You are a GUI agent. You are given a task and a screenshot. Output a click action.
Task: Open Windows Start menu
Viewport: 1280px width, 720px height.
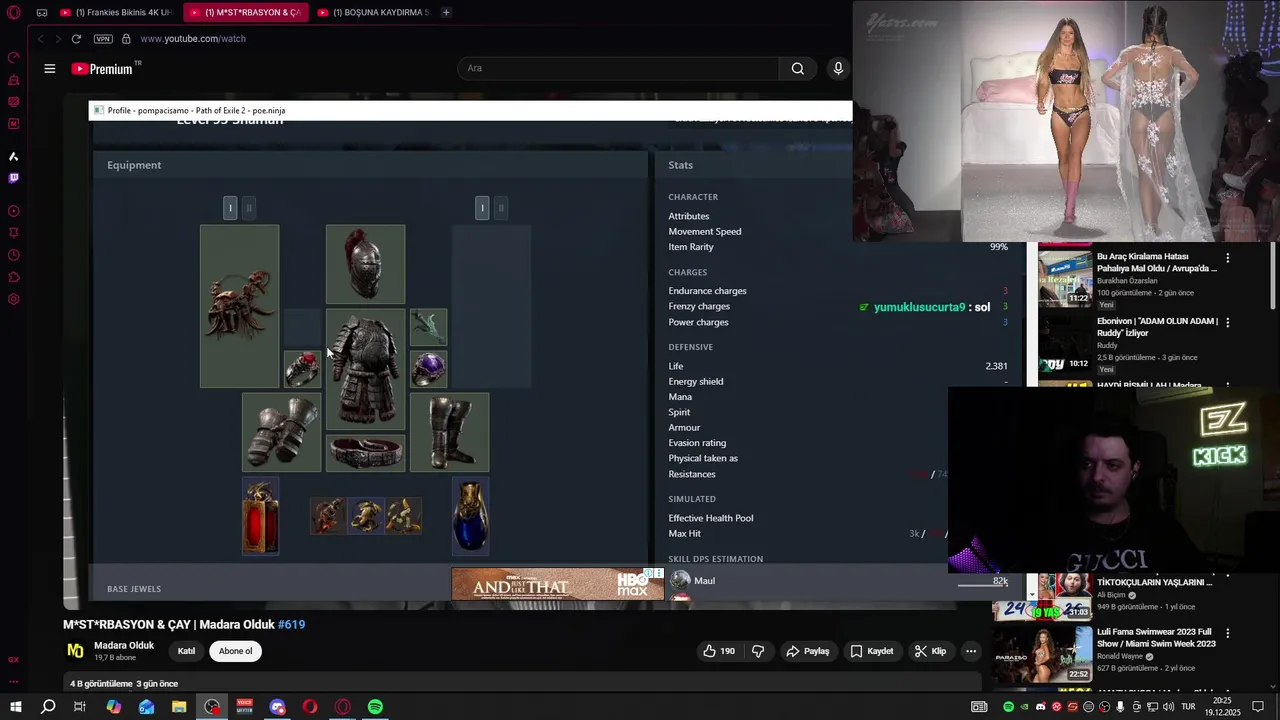click(x=16, y=707)
